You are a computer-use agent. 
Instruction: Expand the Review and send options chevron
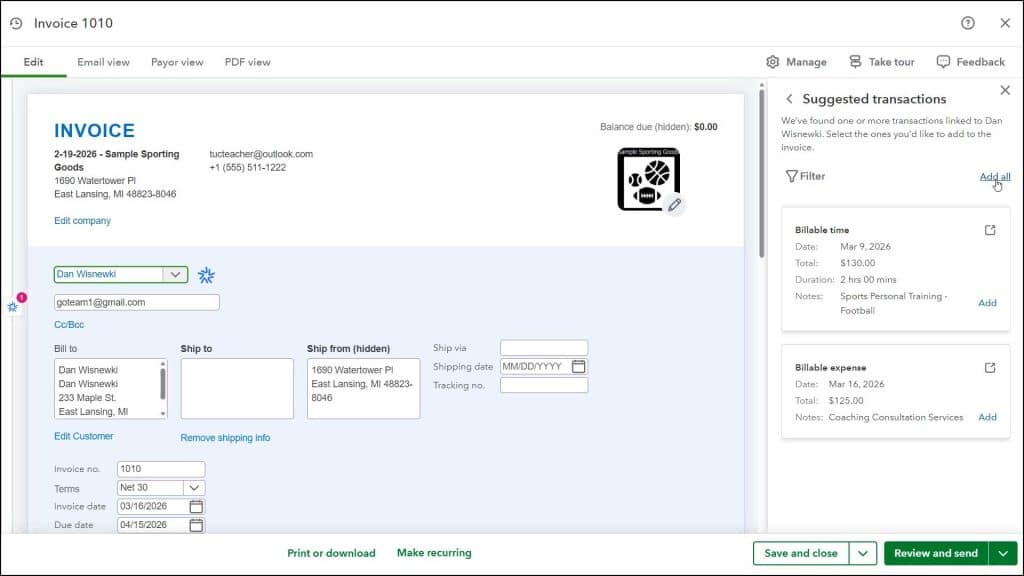point(1003,553)
